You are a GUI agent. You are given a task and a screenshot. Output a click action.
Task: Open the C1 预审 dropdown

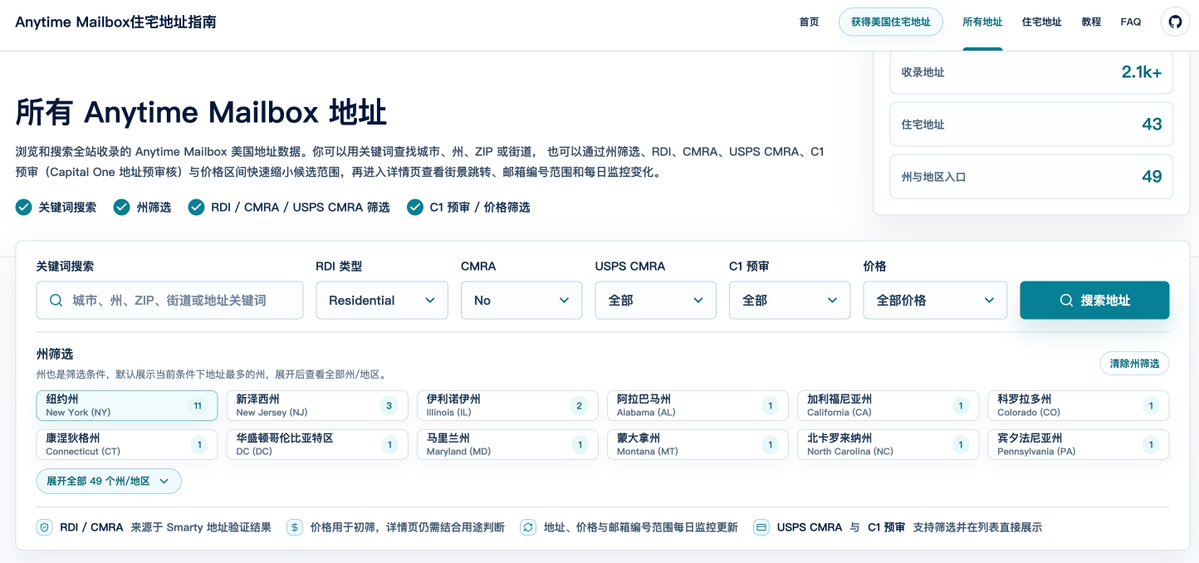point(790,301)
